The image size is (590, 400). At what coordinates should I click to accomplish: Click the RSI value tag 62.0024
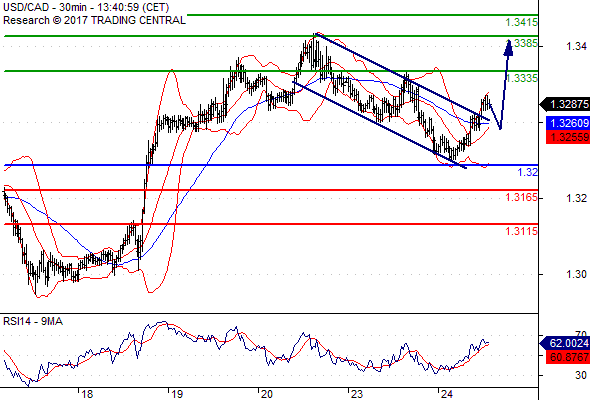tap(565, 343)
